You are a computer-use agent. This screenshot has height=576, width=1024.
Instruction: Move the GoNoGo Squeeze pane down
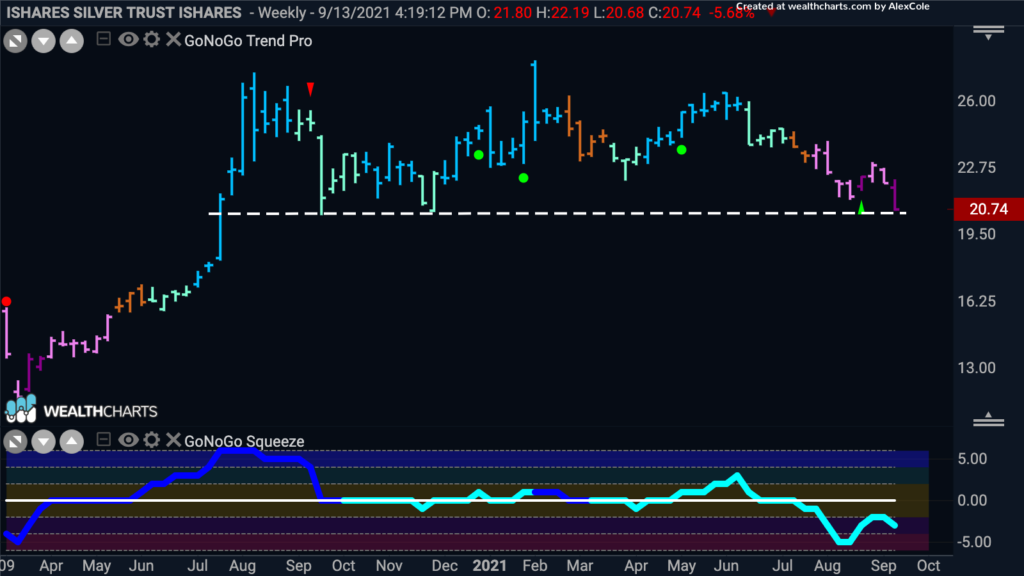[x=43, y=442]
